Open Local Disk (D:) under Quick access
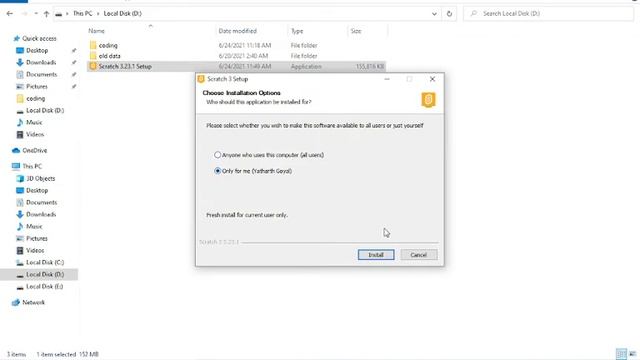 tap(45, 111)
